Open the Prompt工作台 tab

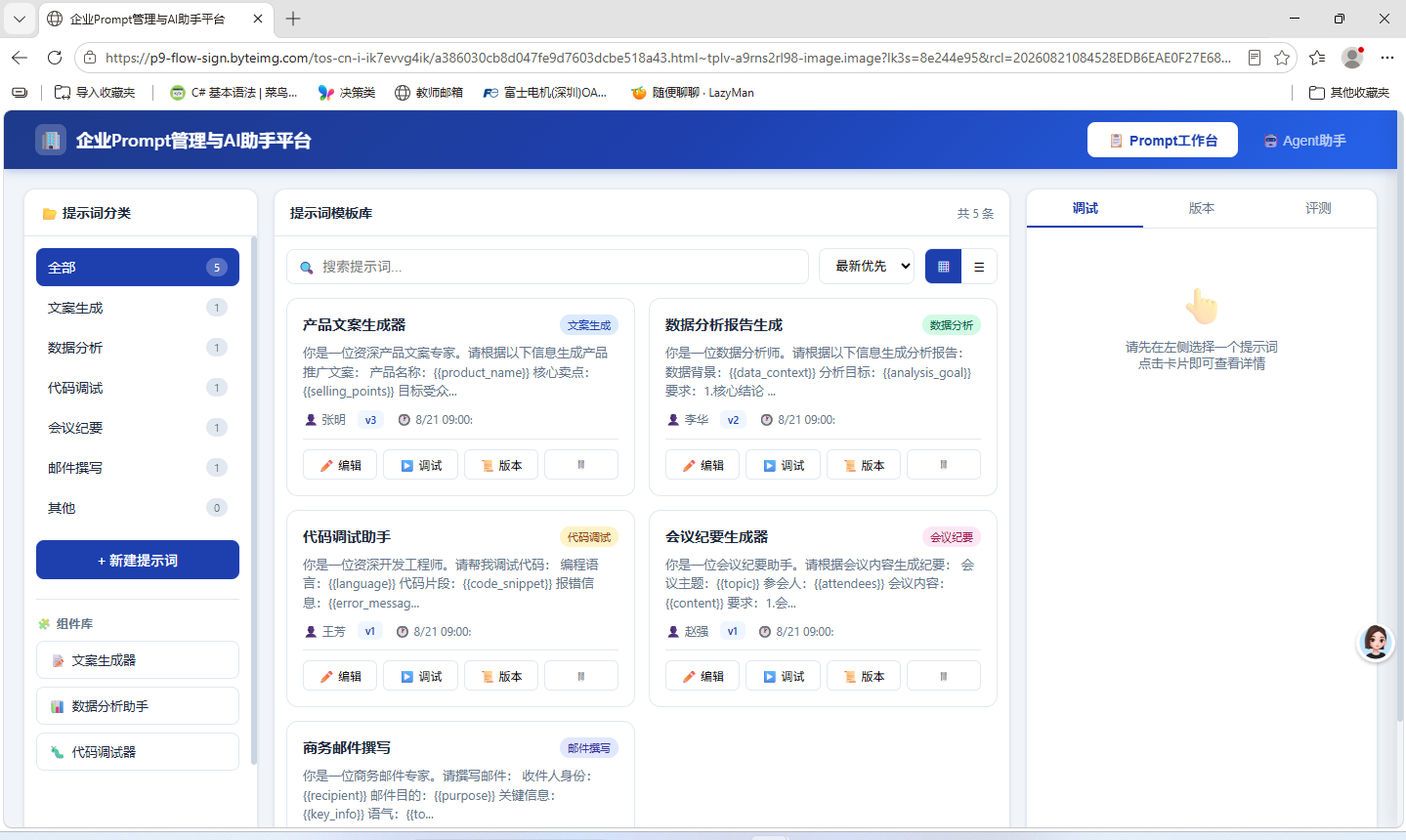click(x=1163, y=140)
